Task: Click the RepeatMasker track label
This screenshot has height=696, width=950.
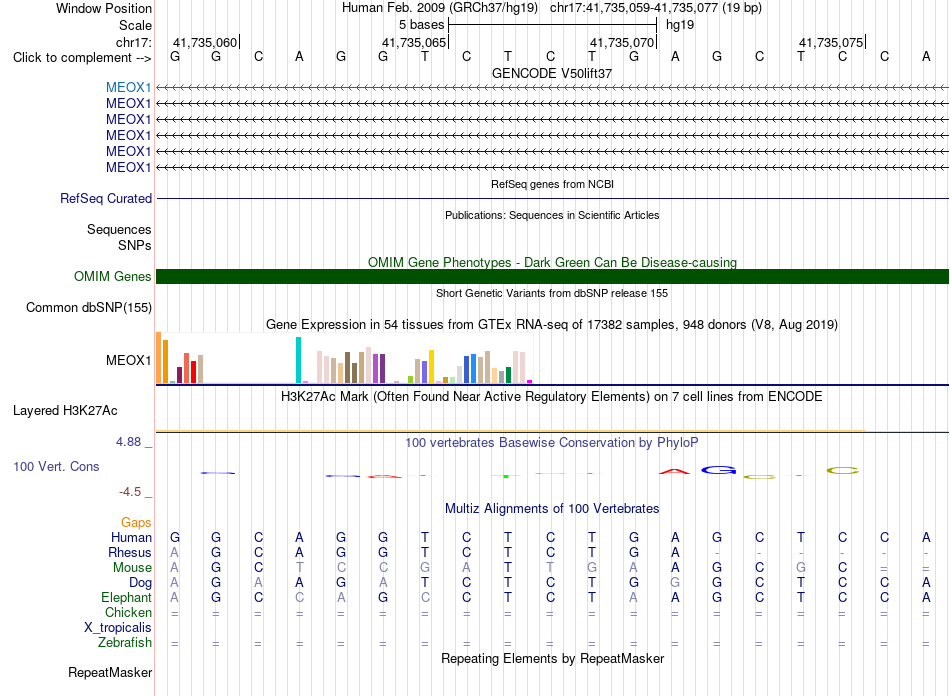Action: pyautogui.click(x=110, y=672)
